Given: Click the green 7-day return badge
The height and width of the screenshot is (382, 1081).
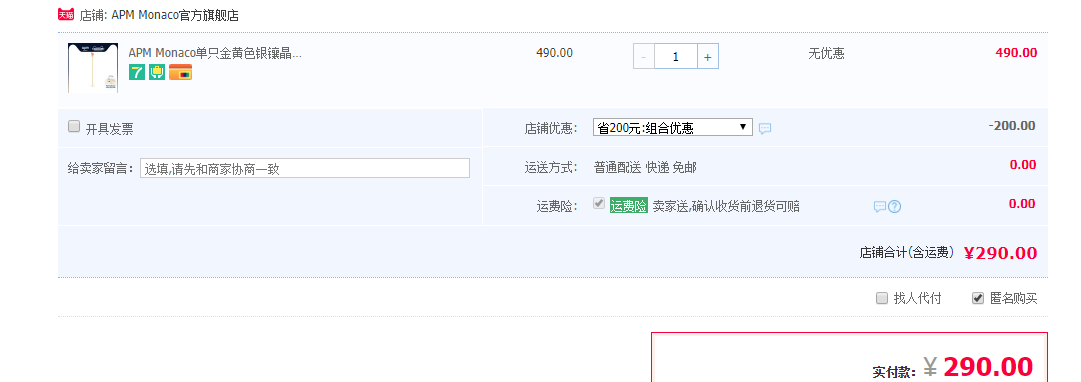Looking at the screenshot, I should point(137,72).
